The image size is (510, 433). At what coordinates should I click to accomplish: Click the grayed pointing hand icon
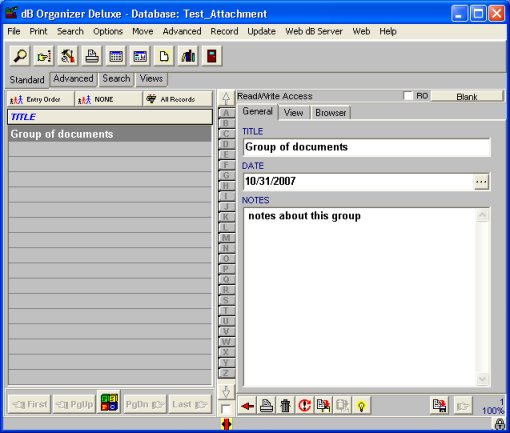[x=463, y=406]
